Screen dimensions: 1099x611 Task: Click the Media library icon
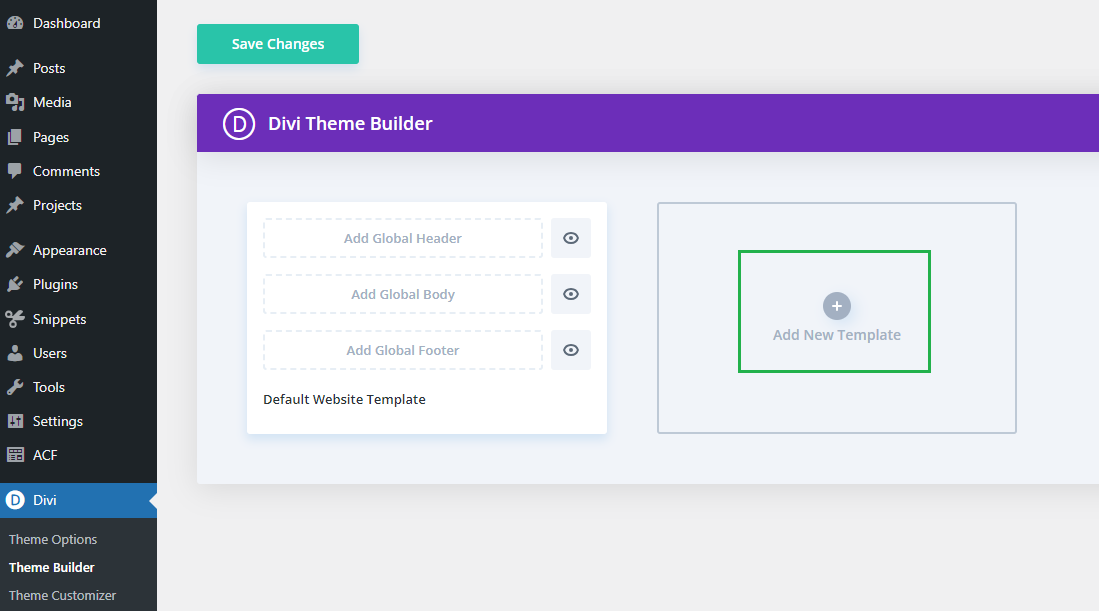15,102
